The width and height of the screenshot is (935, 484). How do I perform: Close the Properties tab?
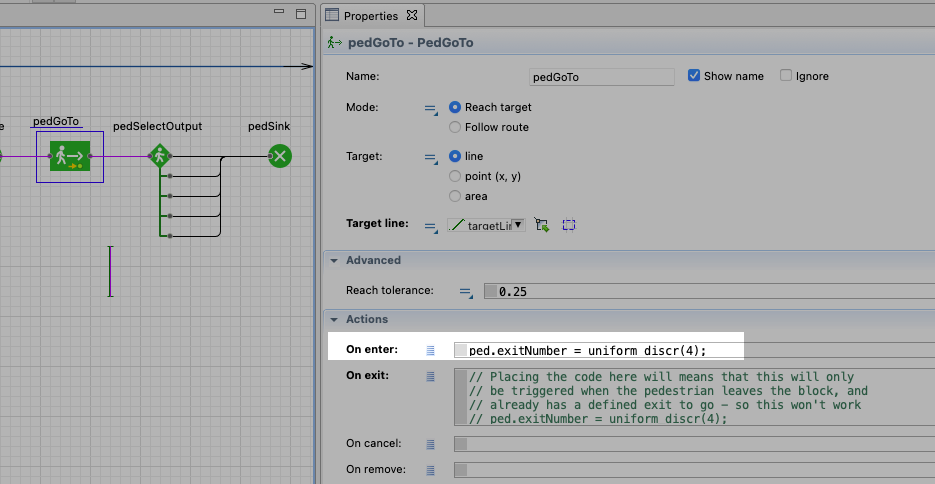(x=412, y=15)
